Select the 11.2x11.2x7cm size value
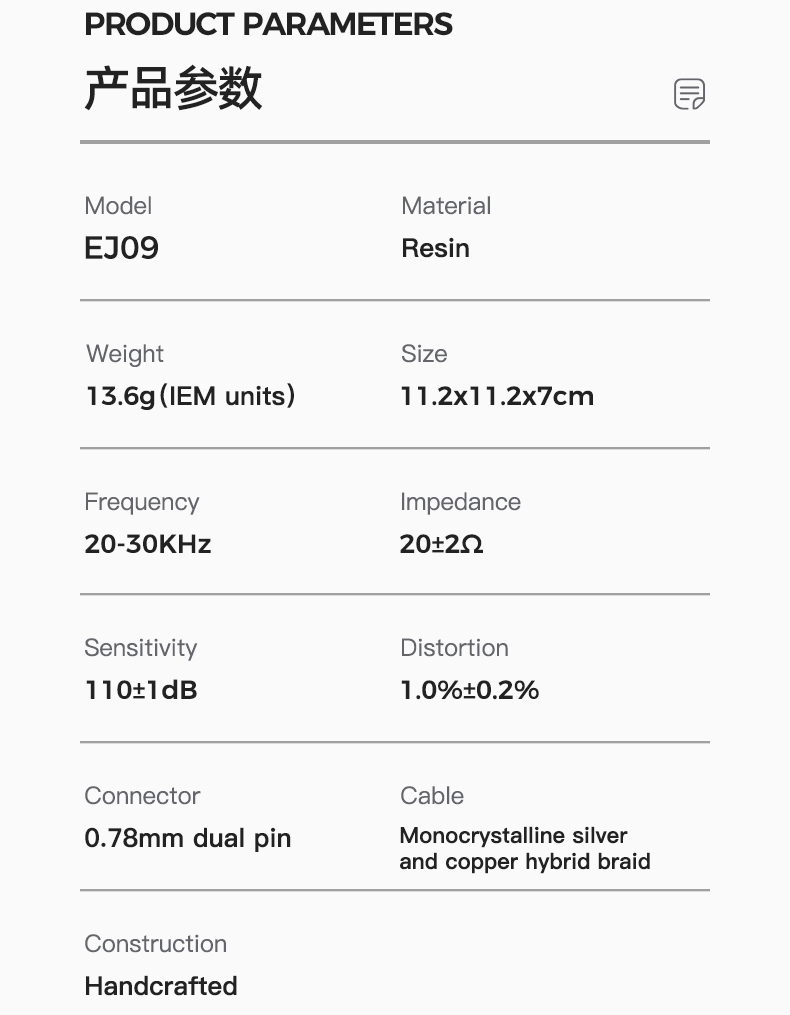The image size is (790, 1015). pos(497,396)
